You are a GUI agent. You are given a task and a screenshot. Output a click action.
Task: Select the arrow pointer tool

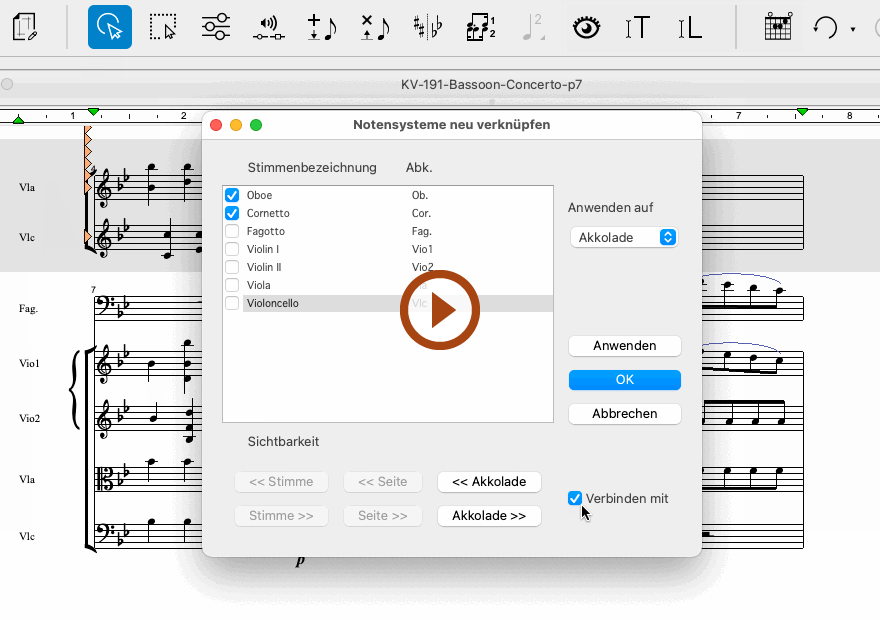click(x=109, y=27)
